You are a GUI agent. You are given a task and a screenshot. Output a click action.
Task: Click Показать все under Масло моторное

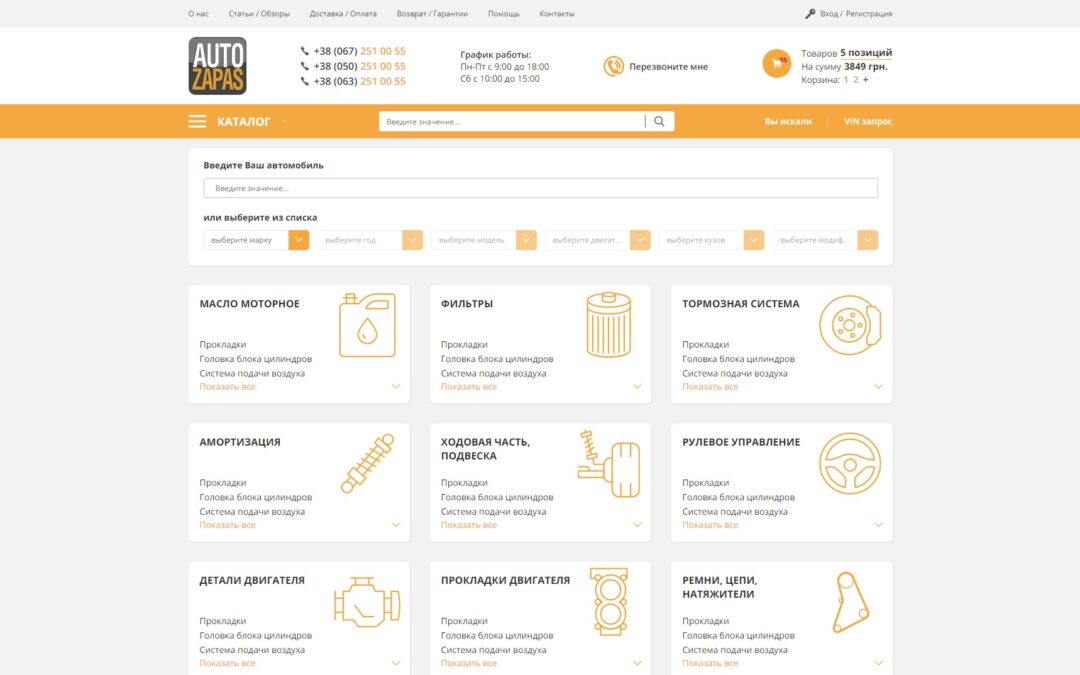point(227,386)
